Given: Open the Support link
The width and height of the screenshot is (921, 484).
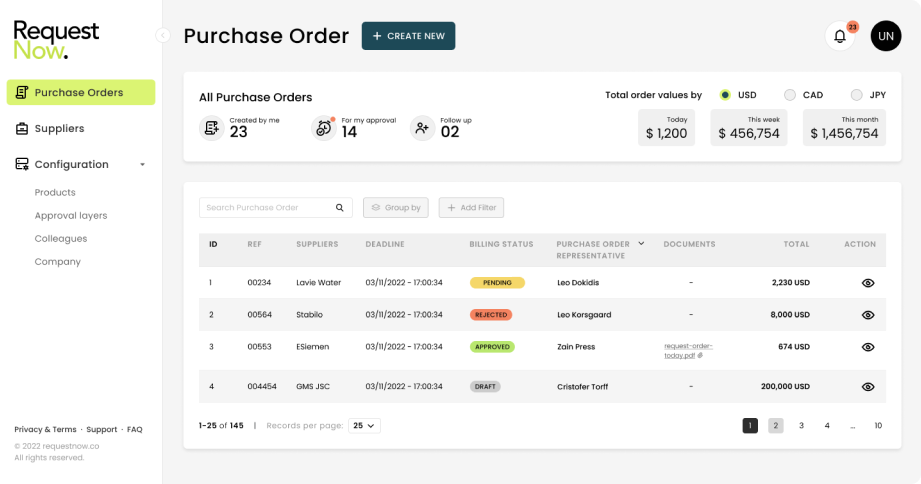Looking at the screenshot, I should (x=102, y=429).
